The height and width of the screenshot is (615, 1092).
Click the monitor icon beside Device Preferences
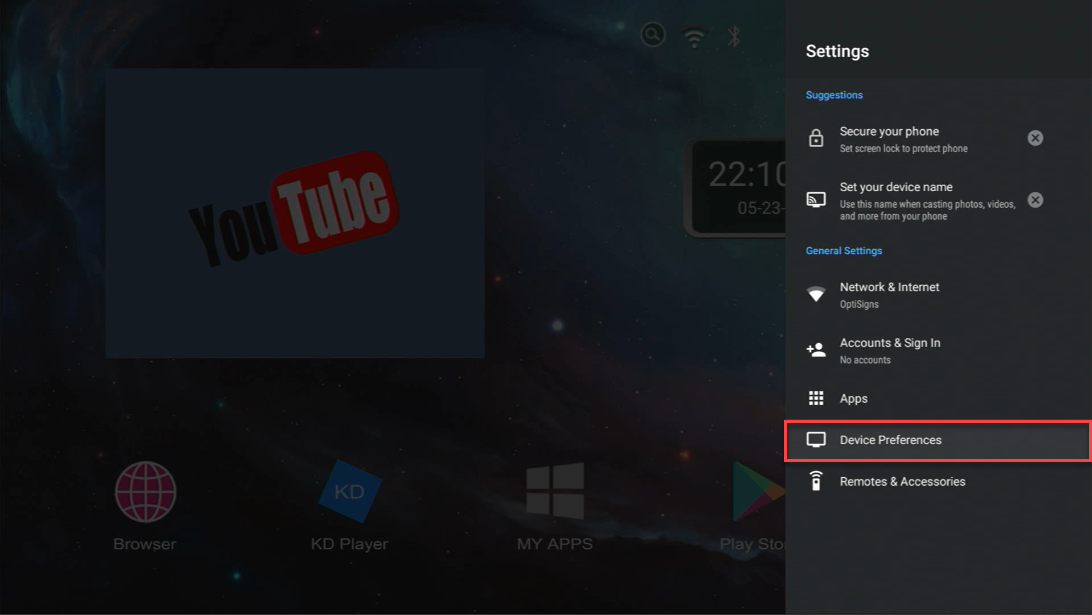pyautogui.click(x=816, y=439)
